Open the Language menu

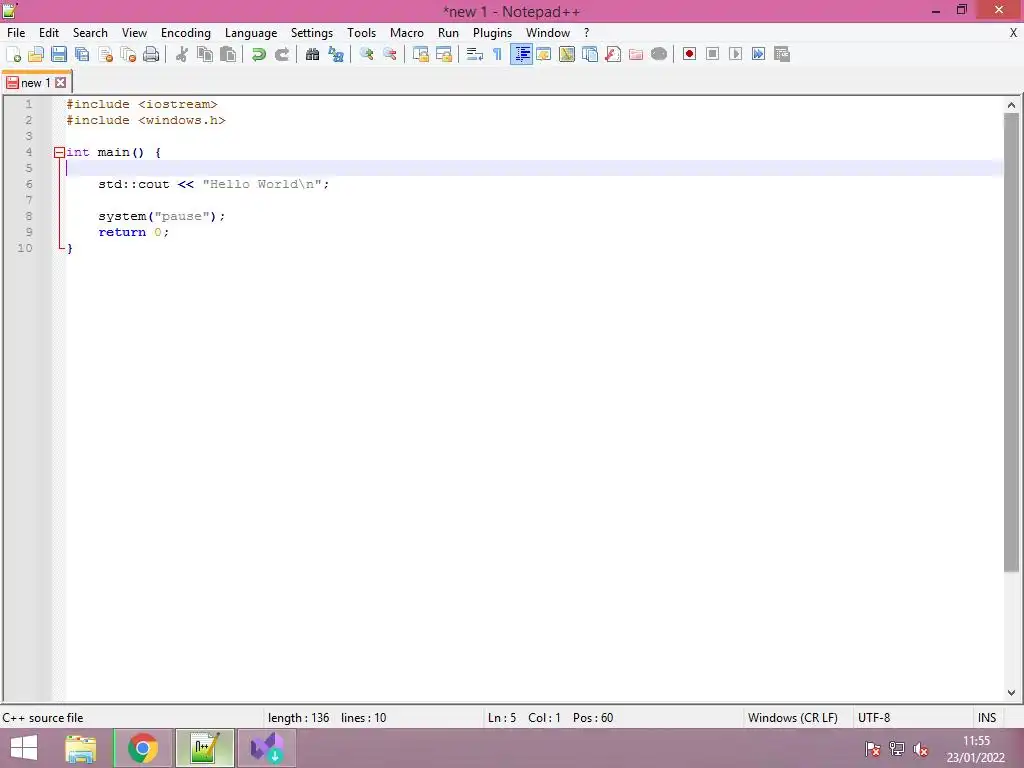point(251,33)
